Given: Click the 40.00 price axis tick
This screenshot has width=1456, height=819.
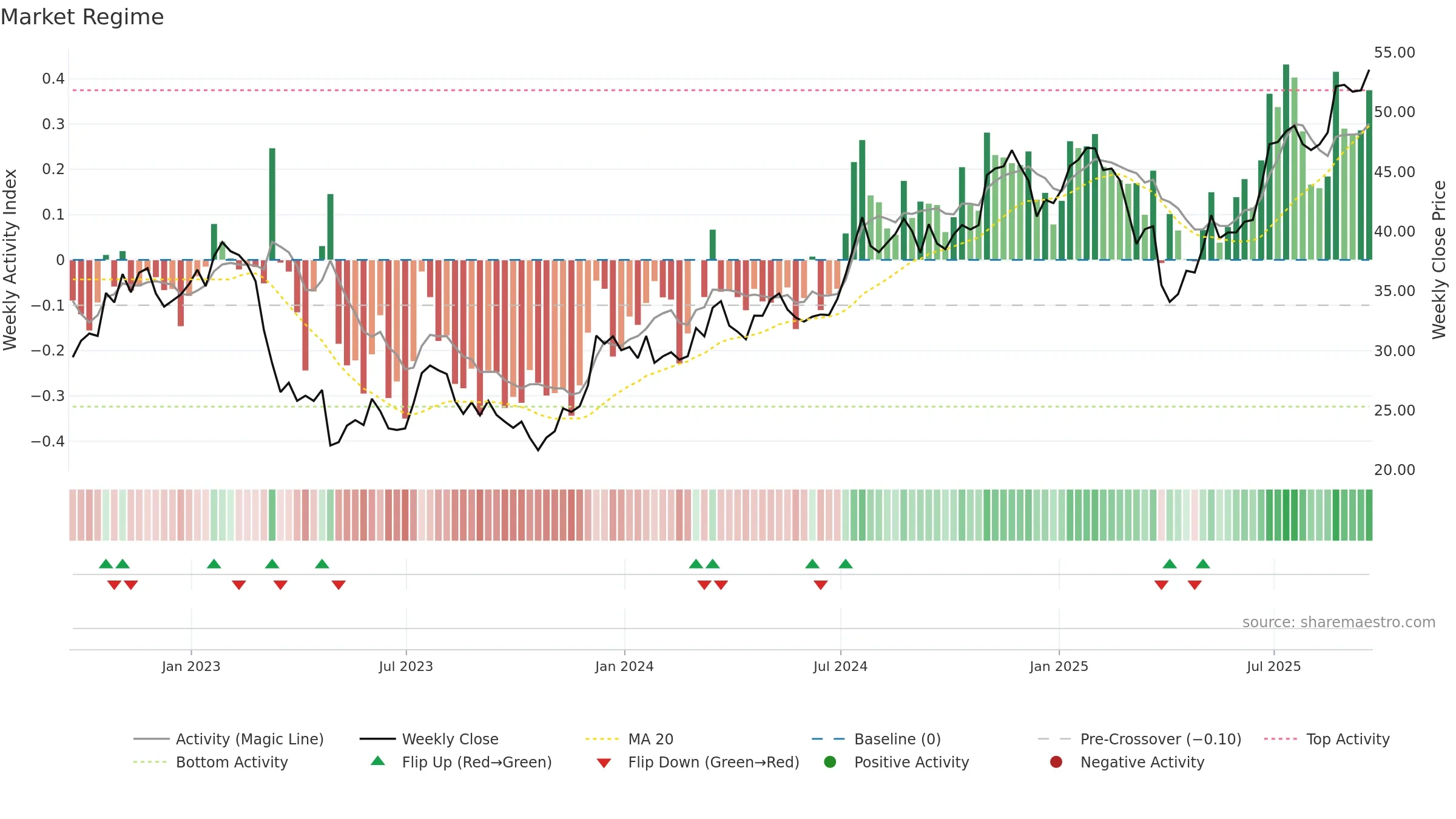Looking at the screenshot, I should pyautogui.click(x=1394, y=232).
